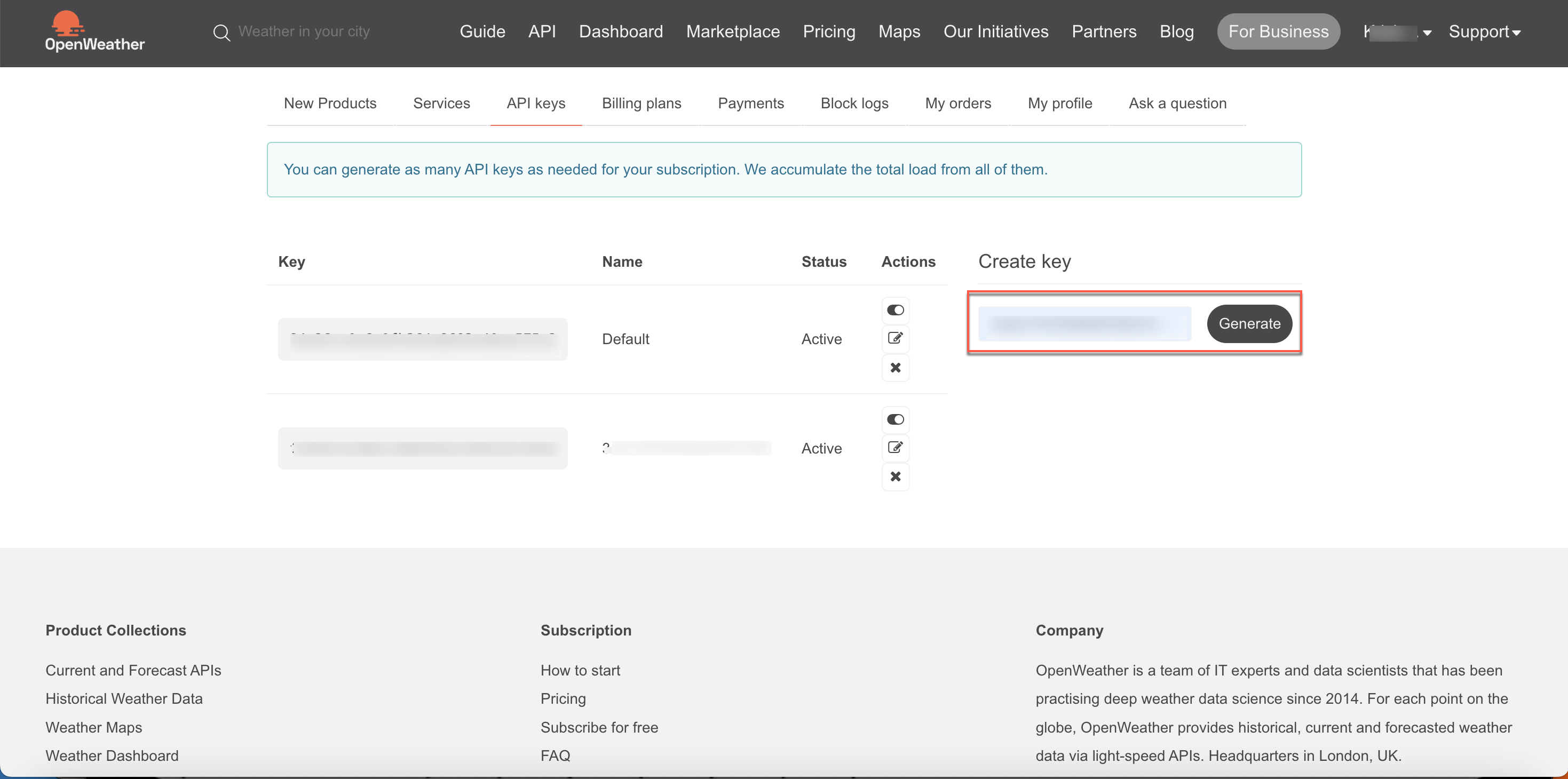
Task: Select the API keys tab
Action: 536,104
